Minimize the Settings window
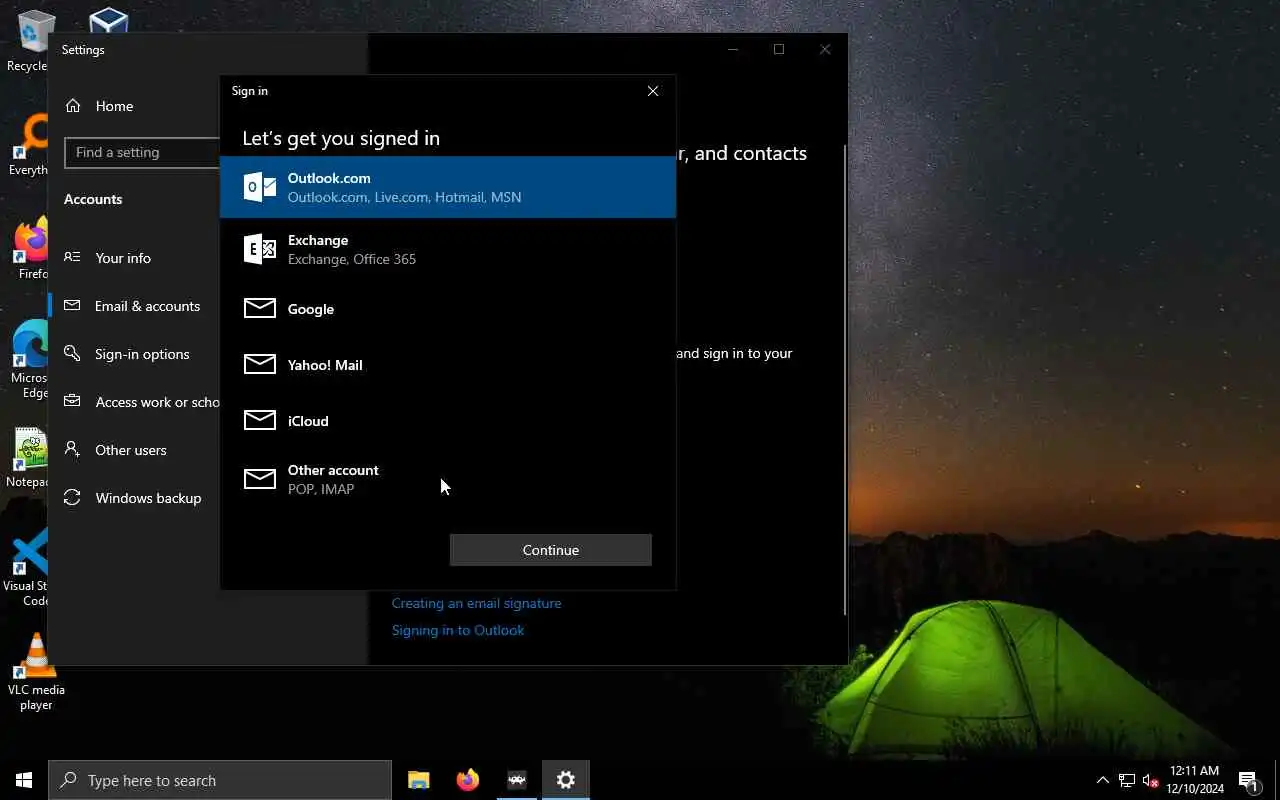This screenshot has width=1280, height=800. pos(733,49)
